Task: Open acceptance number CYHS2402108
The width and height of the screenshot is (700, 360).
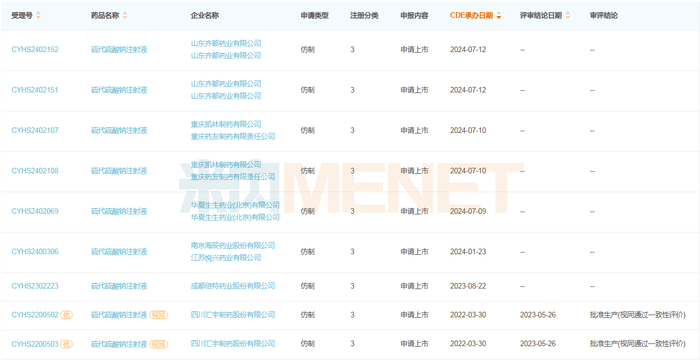Action: [x=35, y=171]
